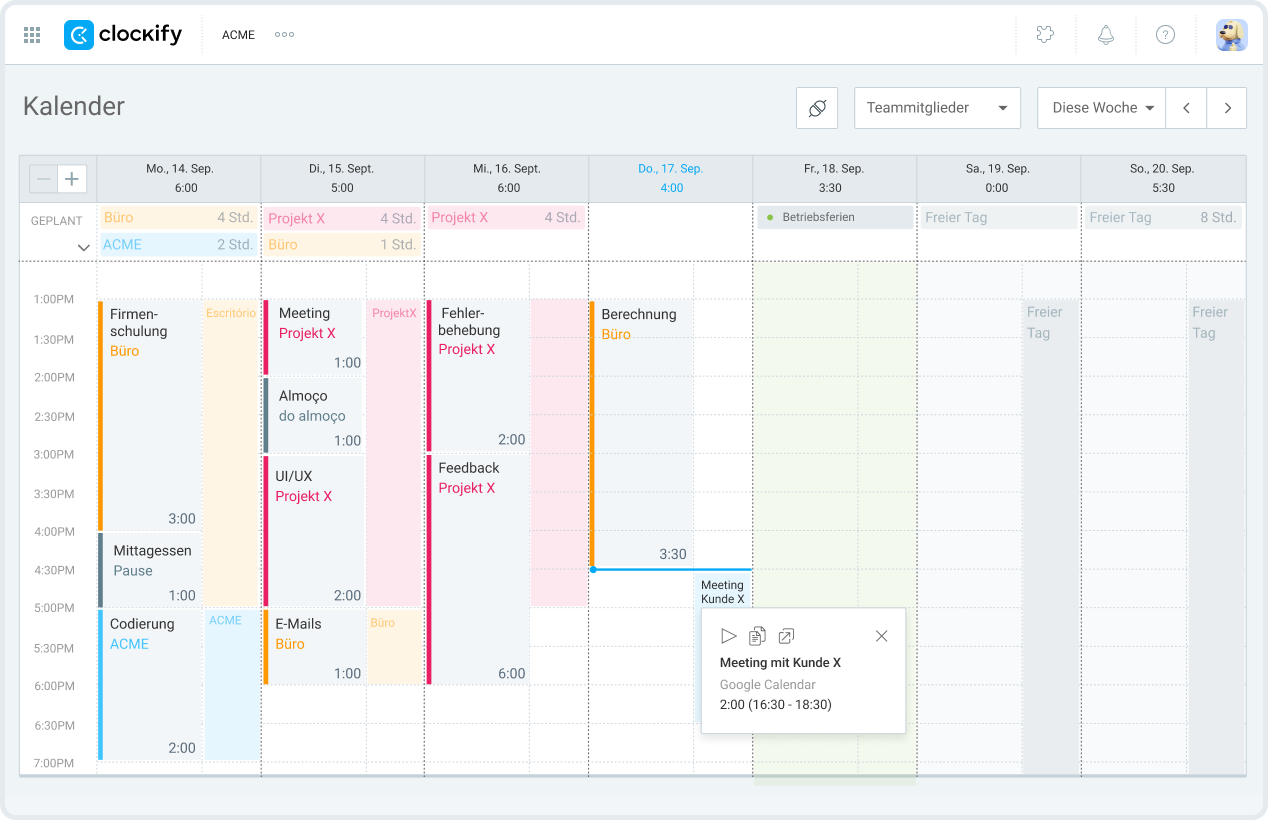Click Freier Tag block in Sunday column
Viewport: 1268px width, 820px height.
point(1216,536)
